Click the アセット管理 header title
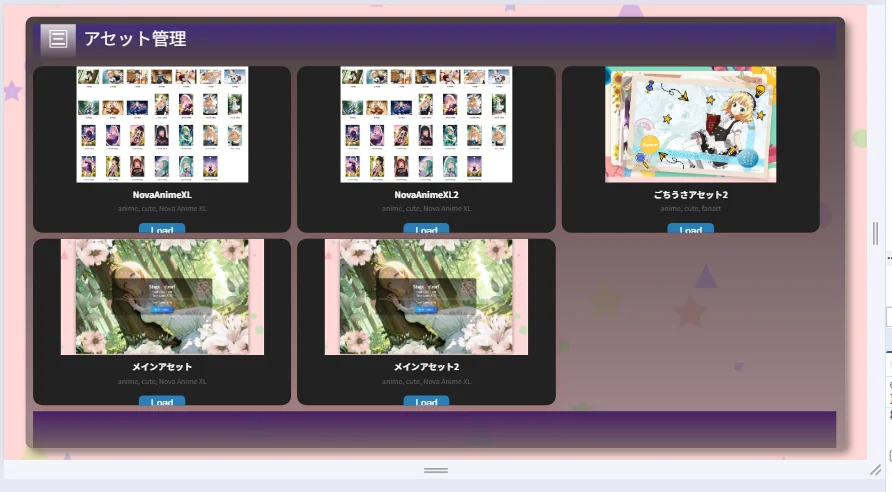The height and width of the screenshot is (492, 892). coord(135,39)
